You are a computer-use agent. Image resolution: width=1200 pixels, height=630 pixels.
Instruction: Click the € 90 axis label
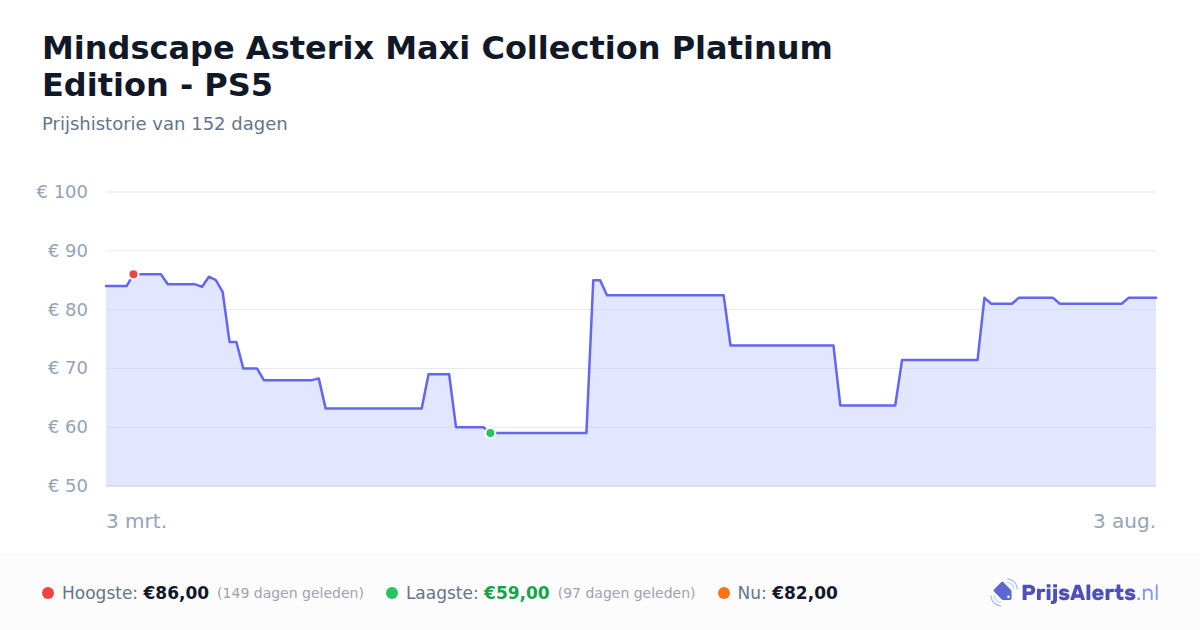(x=67, y=251)
